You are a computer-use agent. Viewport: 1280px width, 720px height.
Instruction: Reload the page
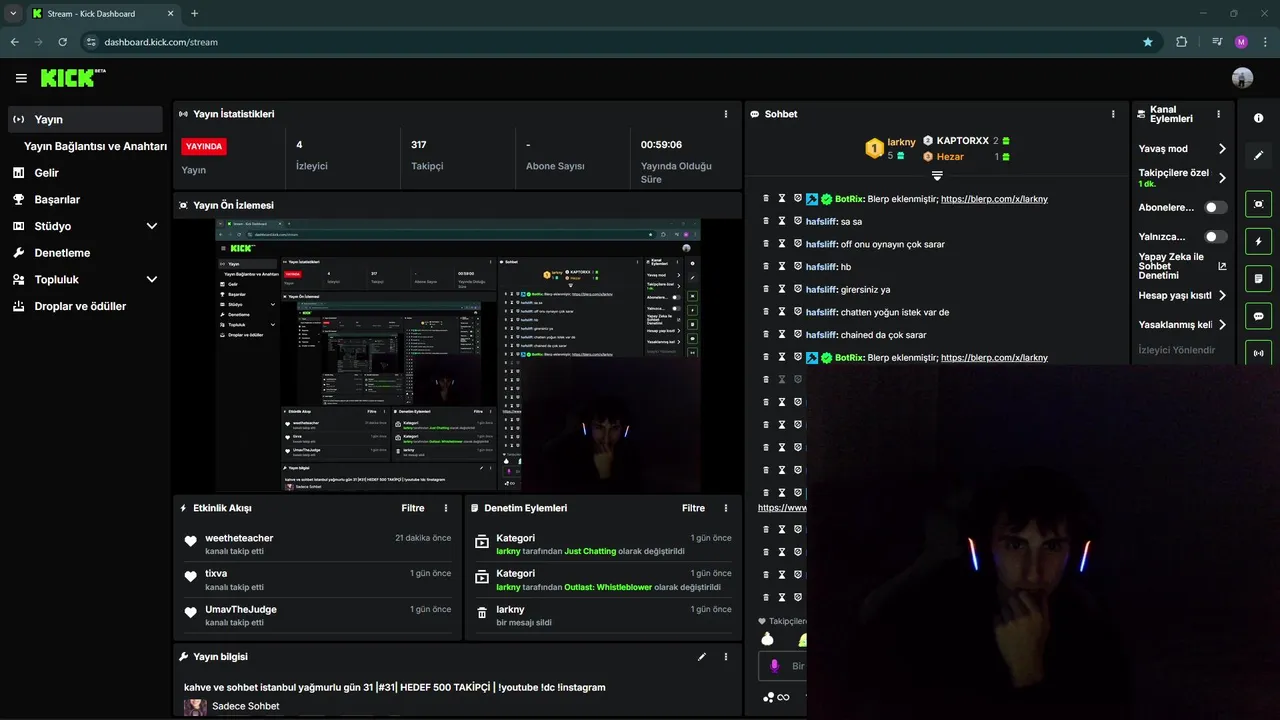(x=62, y=42)
